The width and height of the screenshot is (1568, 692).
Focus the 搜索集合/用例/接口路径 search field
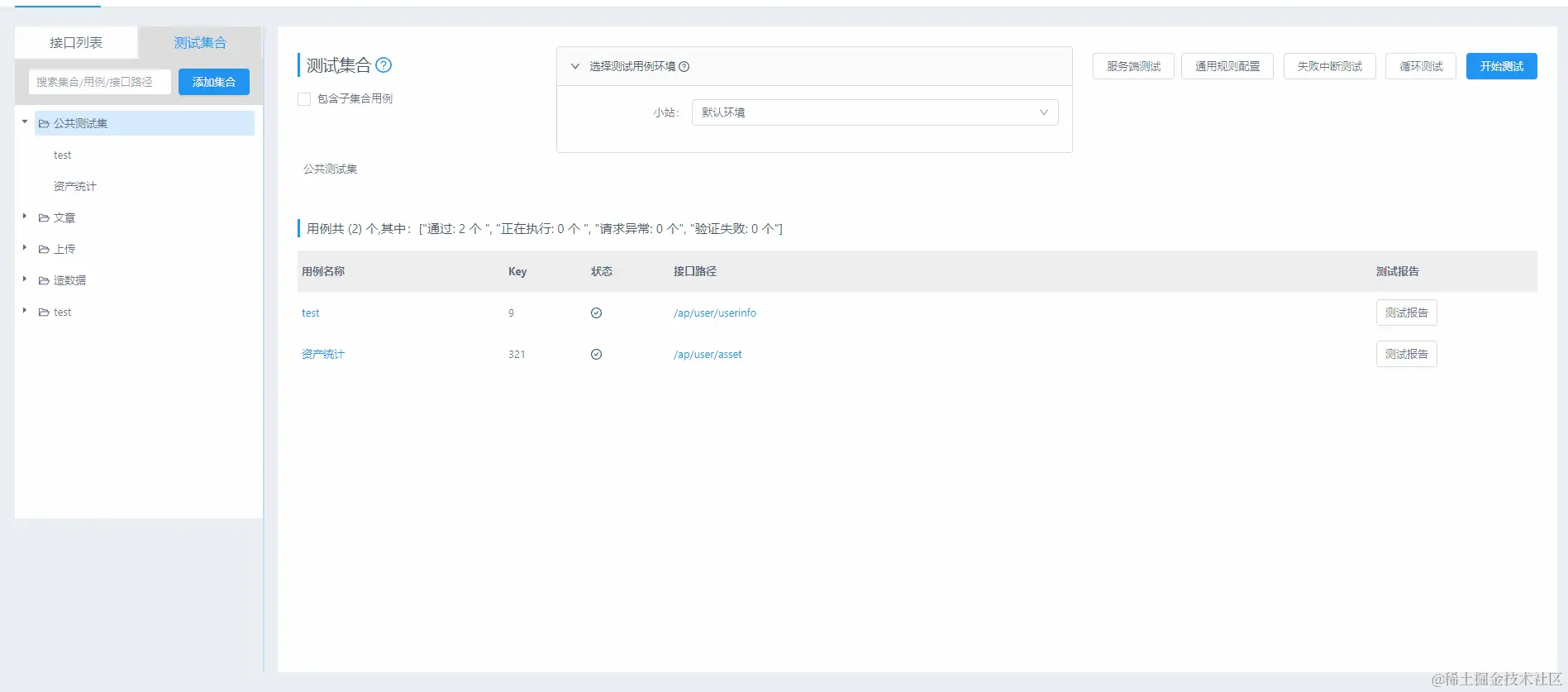(100, 82)
